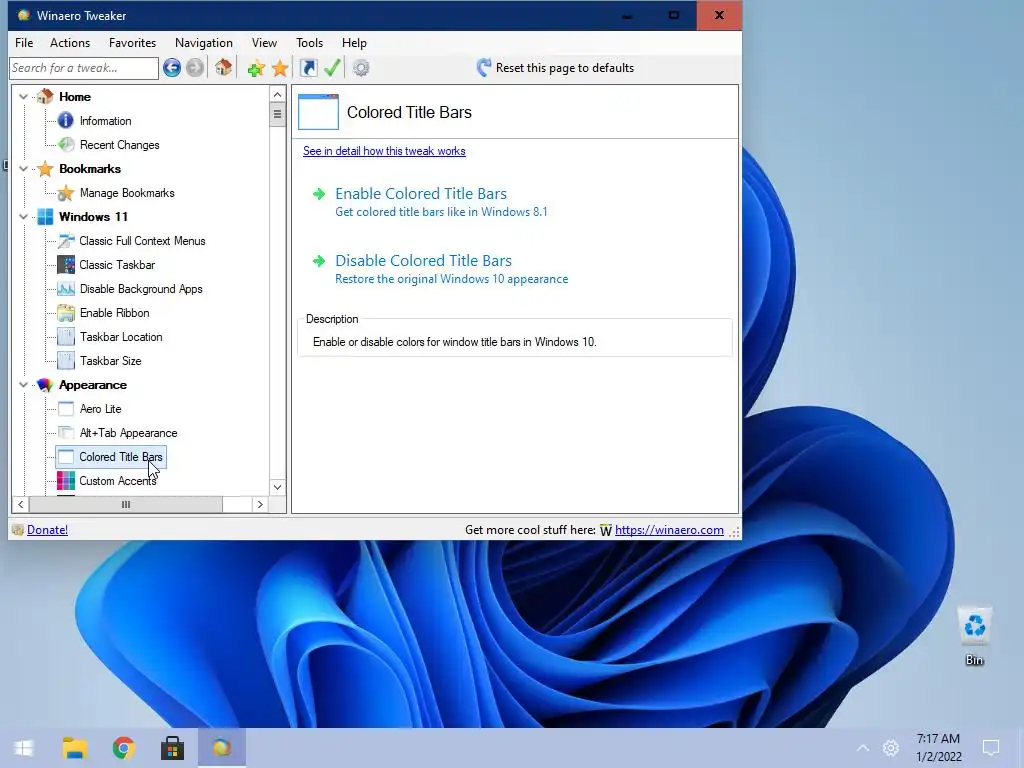
Task: Open the File menu
Action: pyautogui.click(x=24, y=42)
